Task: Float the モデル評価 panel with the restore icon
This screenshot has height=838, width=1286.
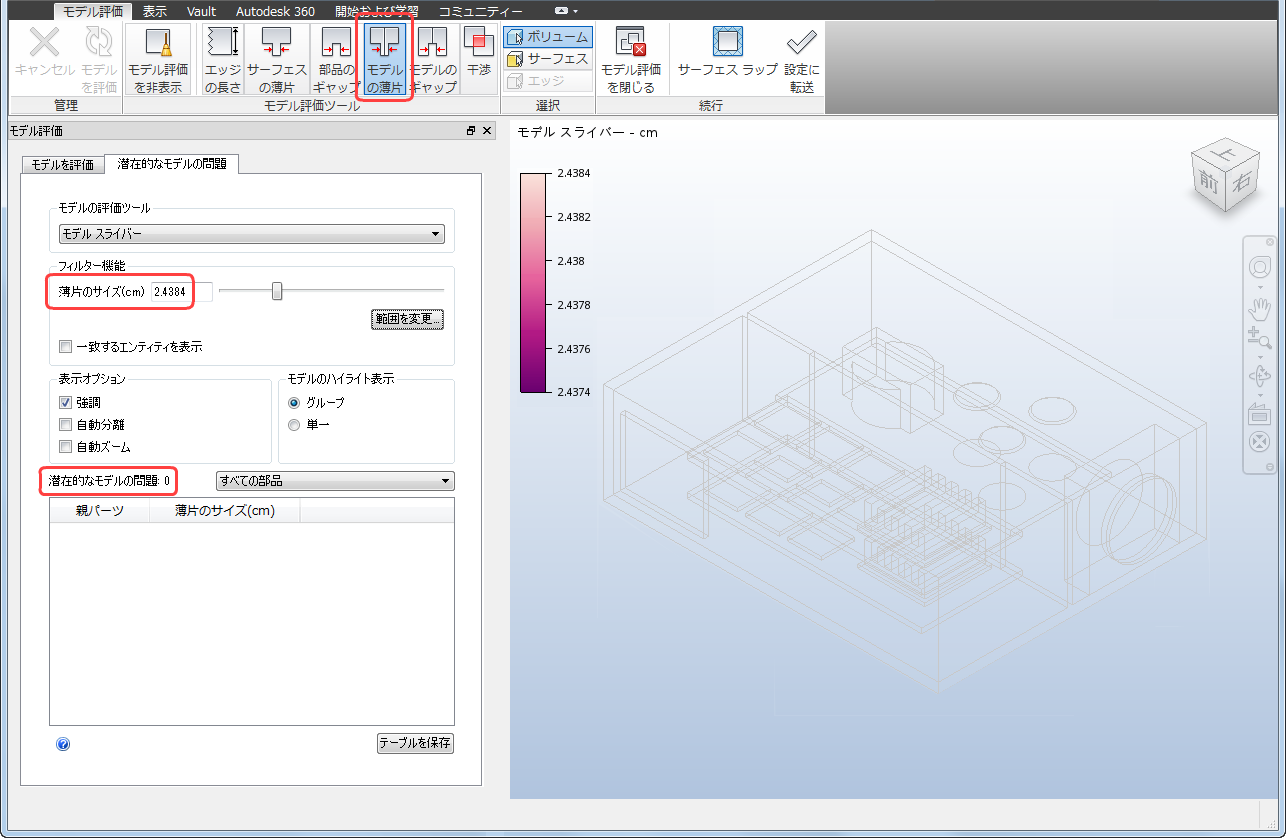Action: tap(471, 131)
